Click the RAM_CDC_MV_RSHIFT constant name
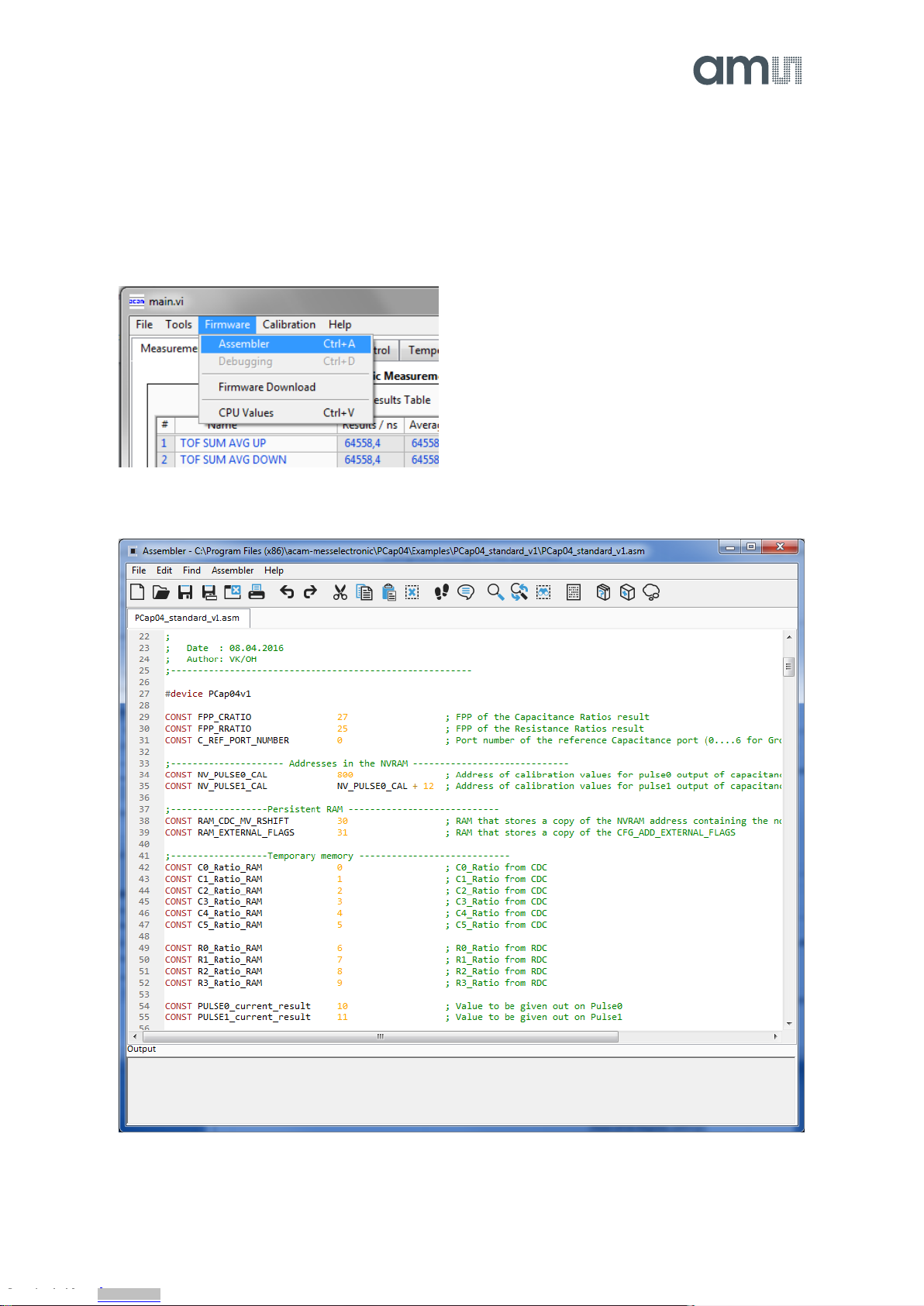This screenshot has width=924, height=1306. [x=243, y=822]
